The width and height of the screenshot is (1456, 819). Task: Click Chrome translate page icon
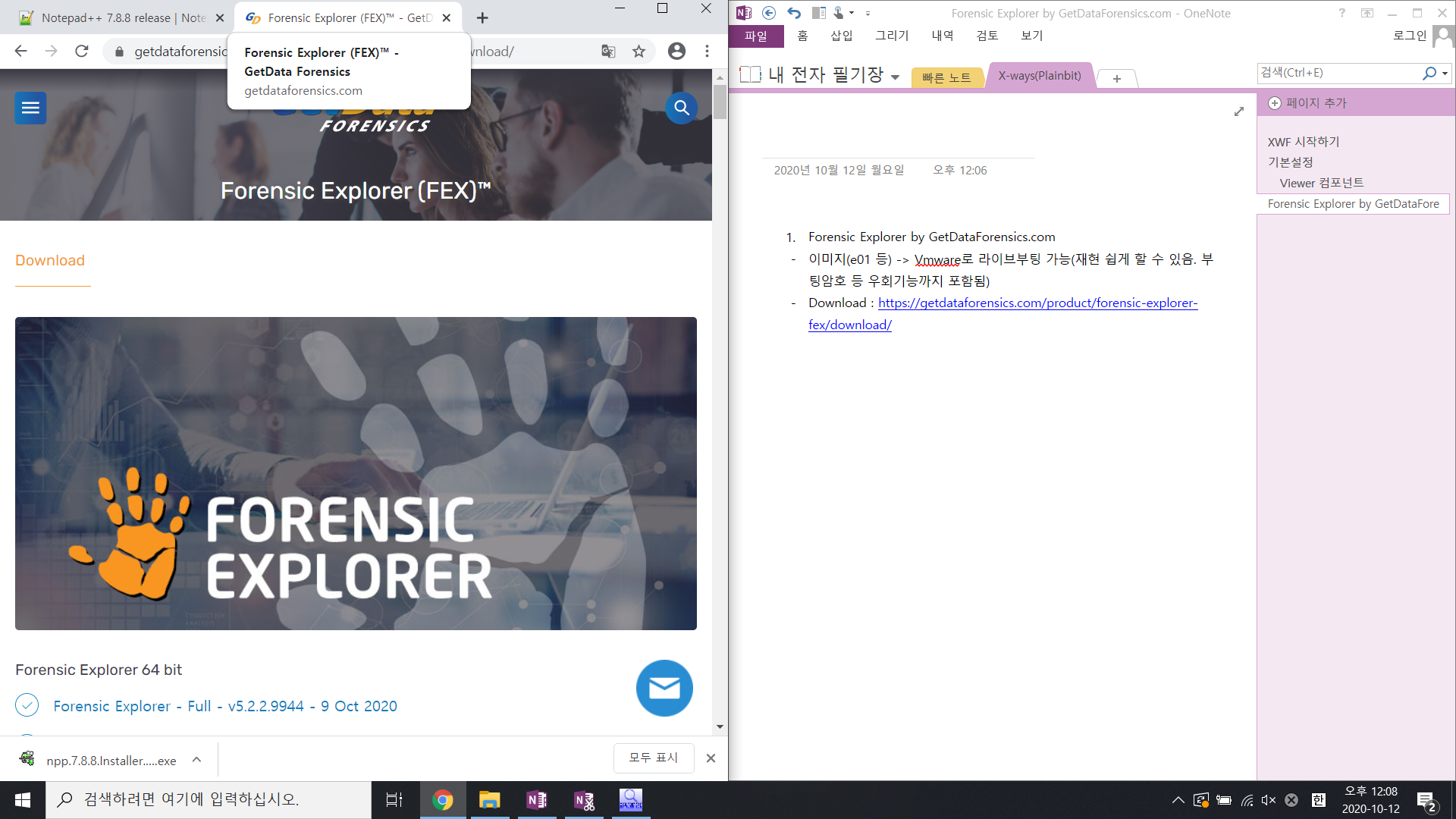pos(608,52)
